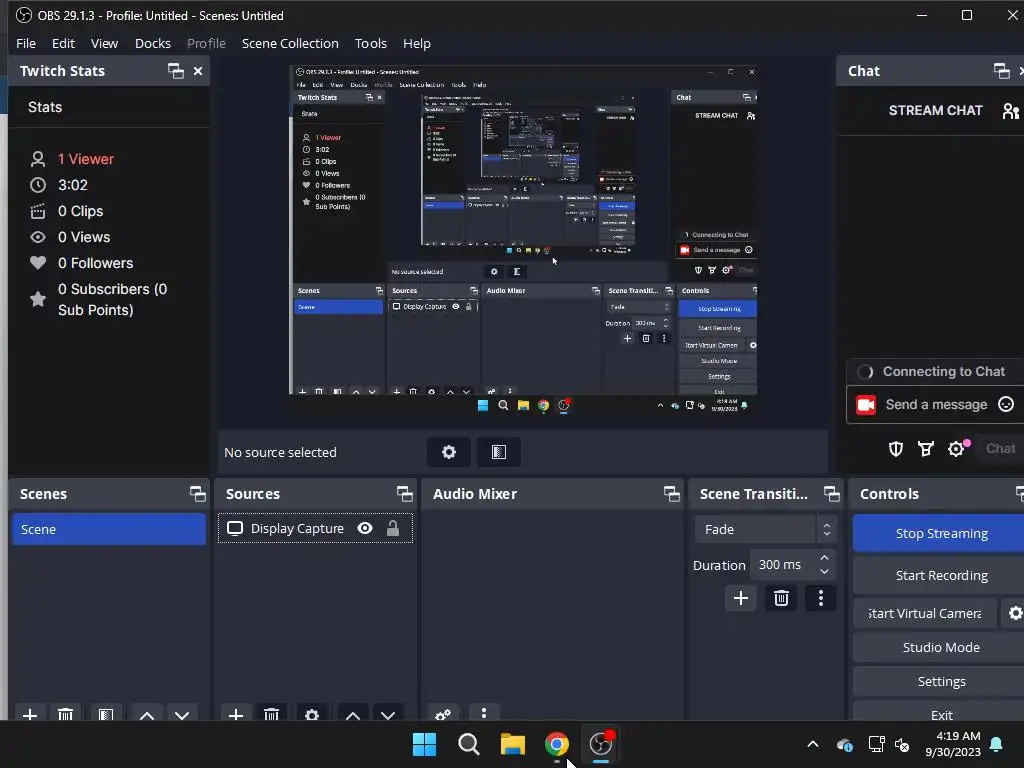Open transition properties three-dot menu
Screen dimensions: 1024x768
coord(821,598)
